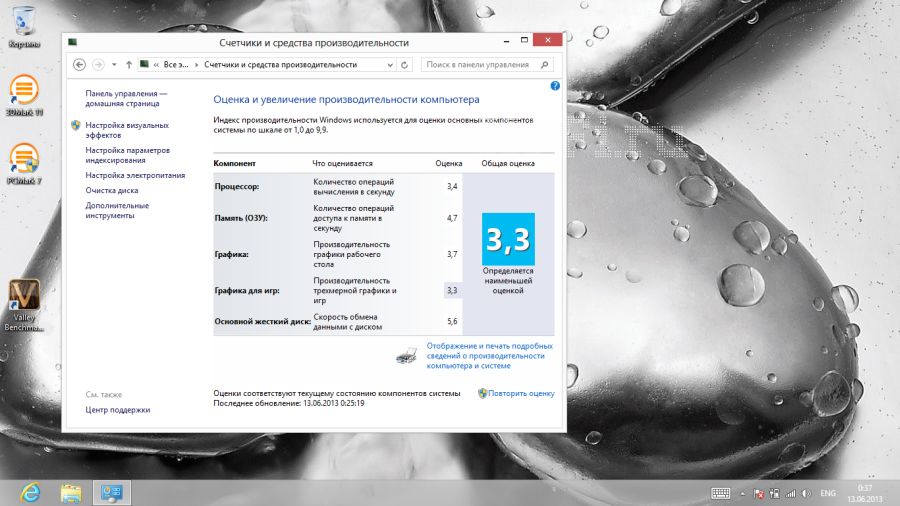Expand the recent locations dropdown arrow

click(x=115, y=64)
